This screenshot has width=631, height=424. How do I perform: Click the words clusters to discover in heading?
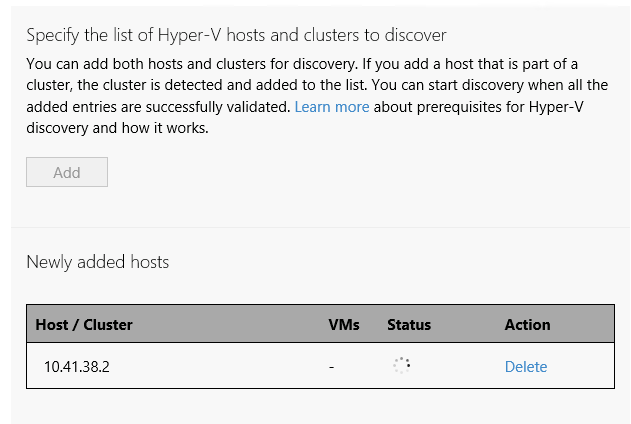(x=375, y=35)
